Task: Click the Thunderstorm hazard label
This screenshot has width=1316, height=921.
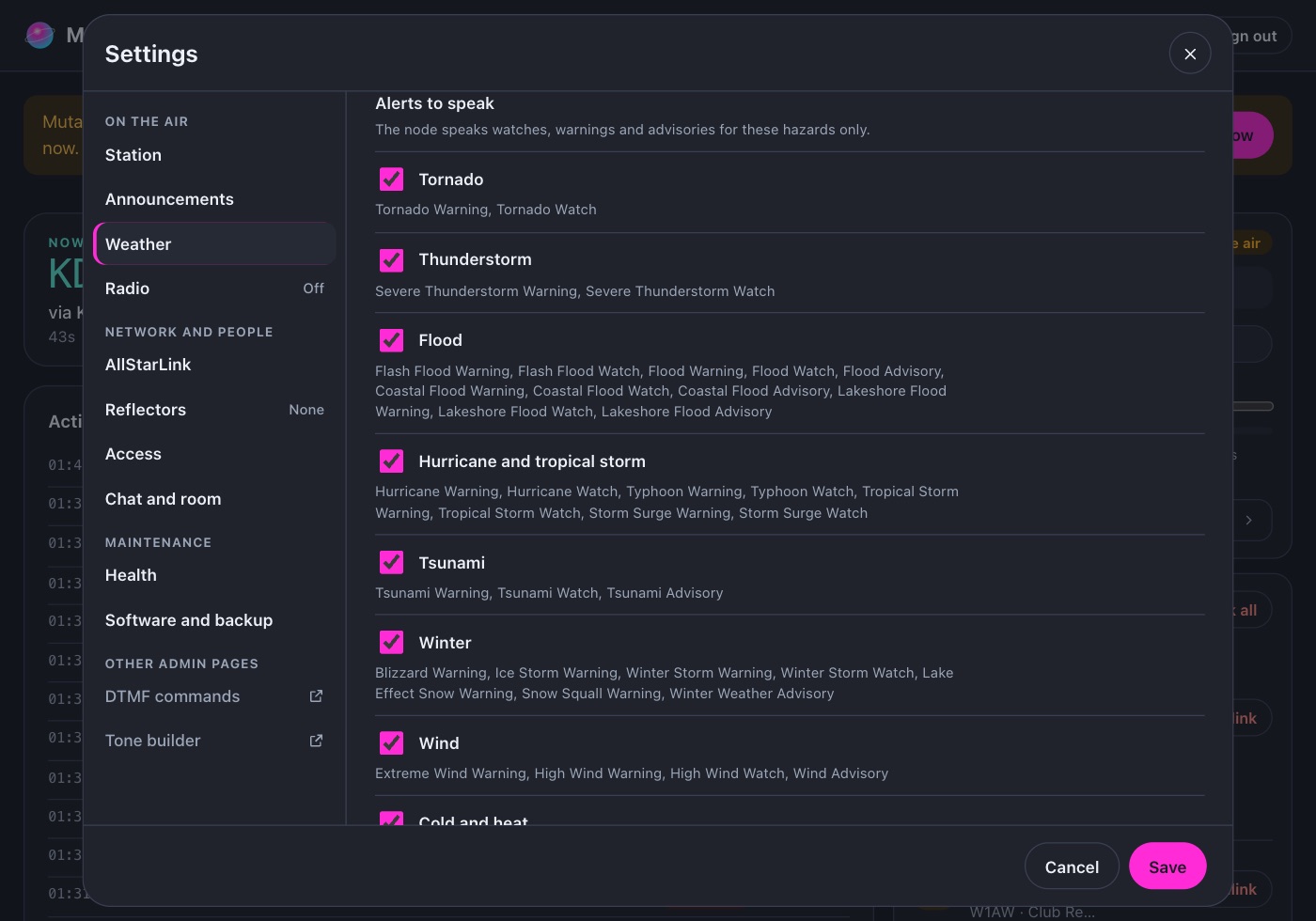Action: 475,259
